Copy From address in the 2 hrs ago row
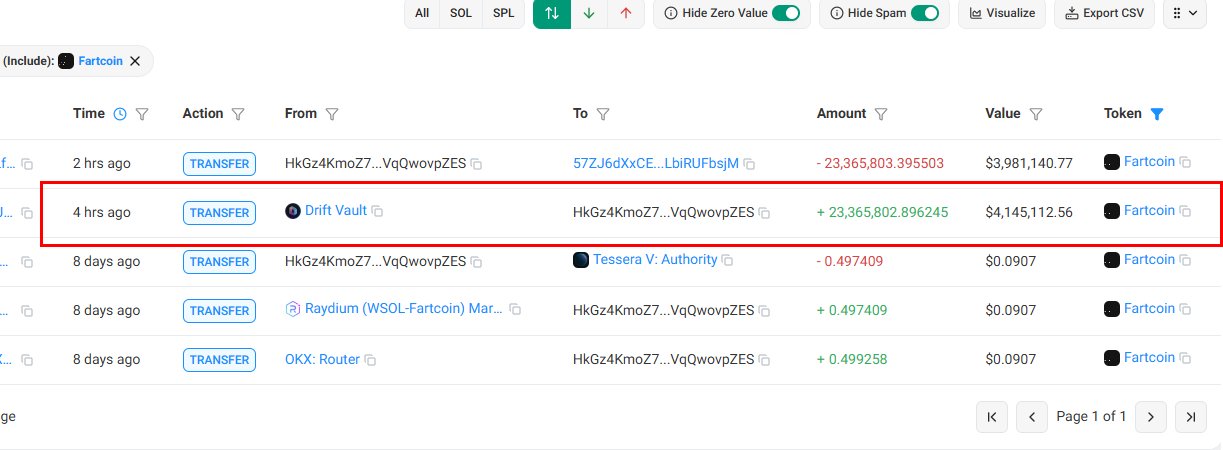This screenshot has height=450, width=1223. click(x=477, y=164)
